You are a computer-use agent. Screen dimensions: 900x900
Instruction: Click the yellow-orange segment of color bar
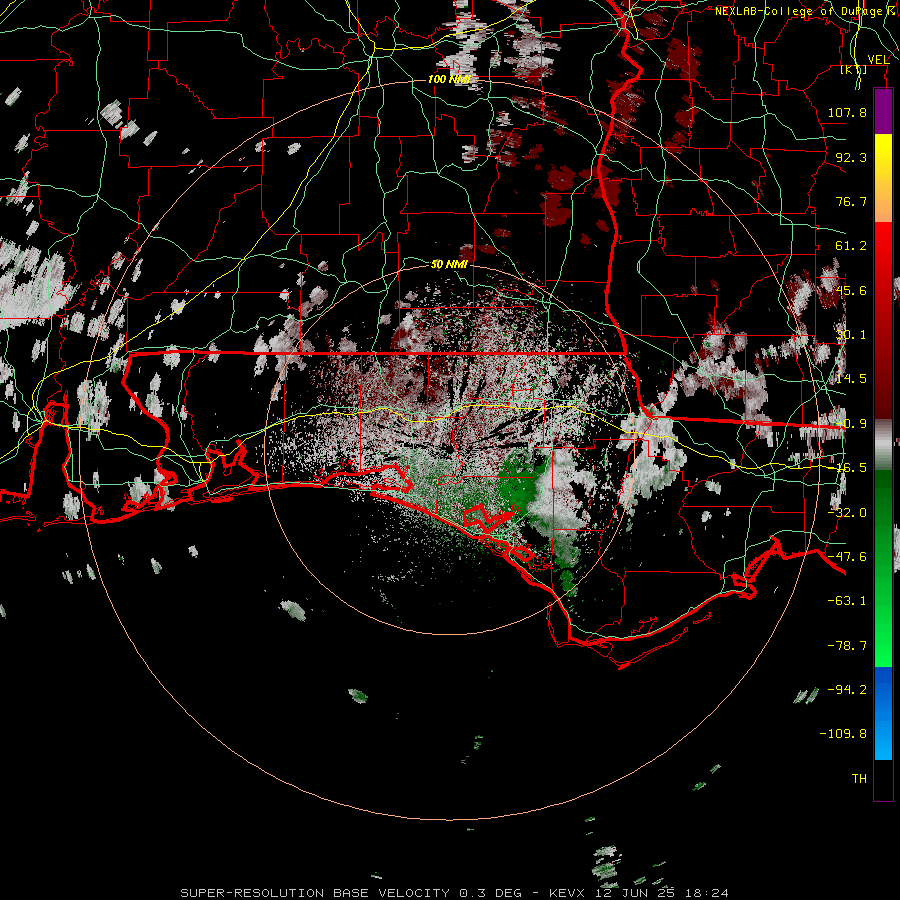[x=883, y=178]
